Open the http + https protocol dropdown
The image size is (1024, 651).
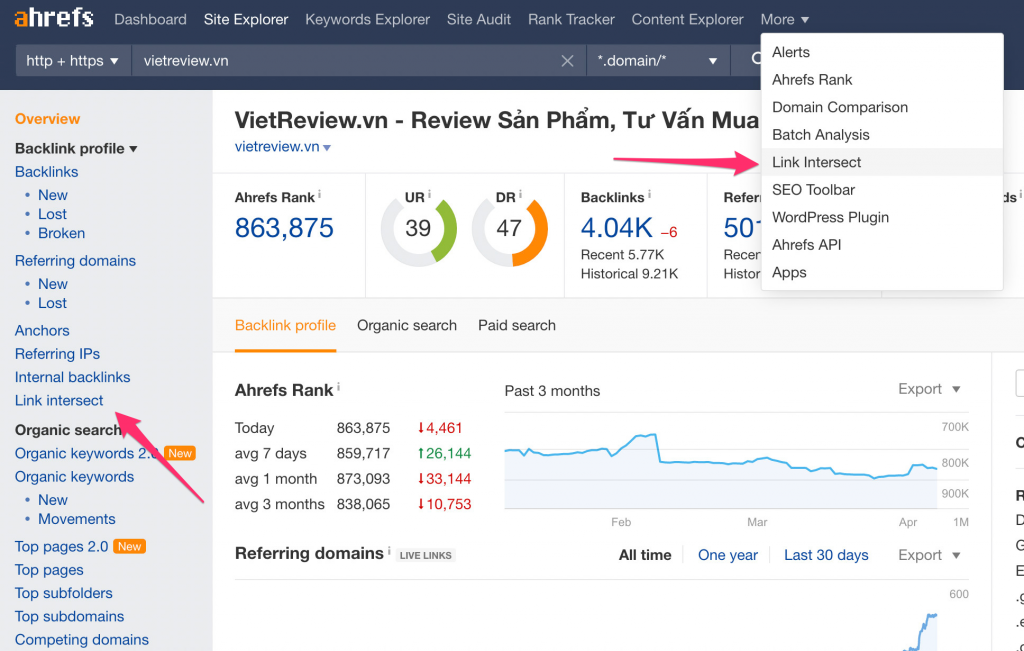(x=72, y=61)
